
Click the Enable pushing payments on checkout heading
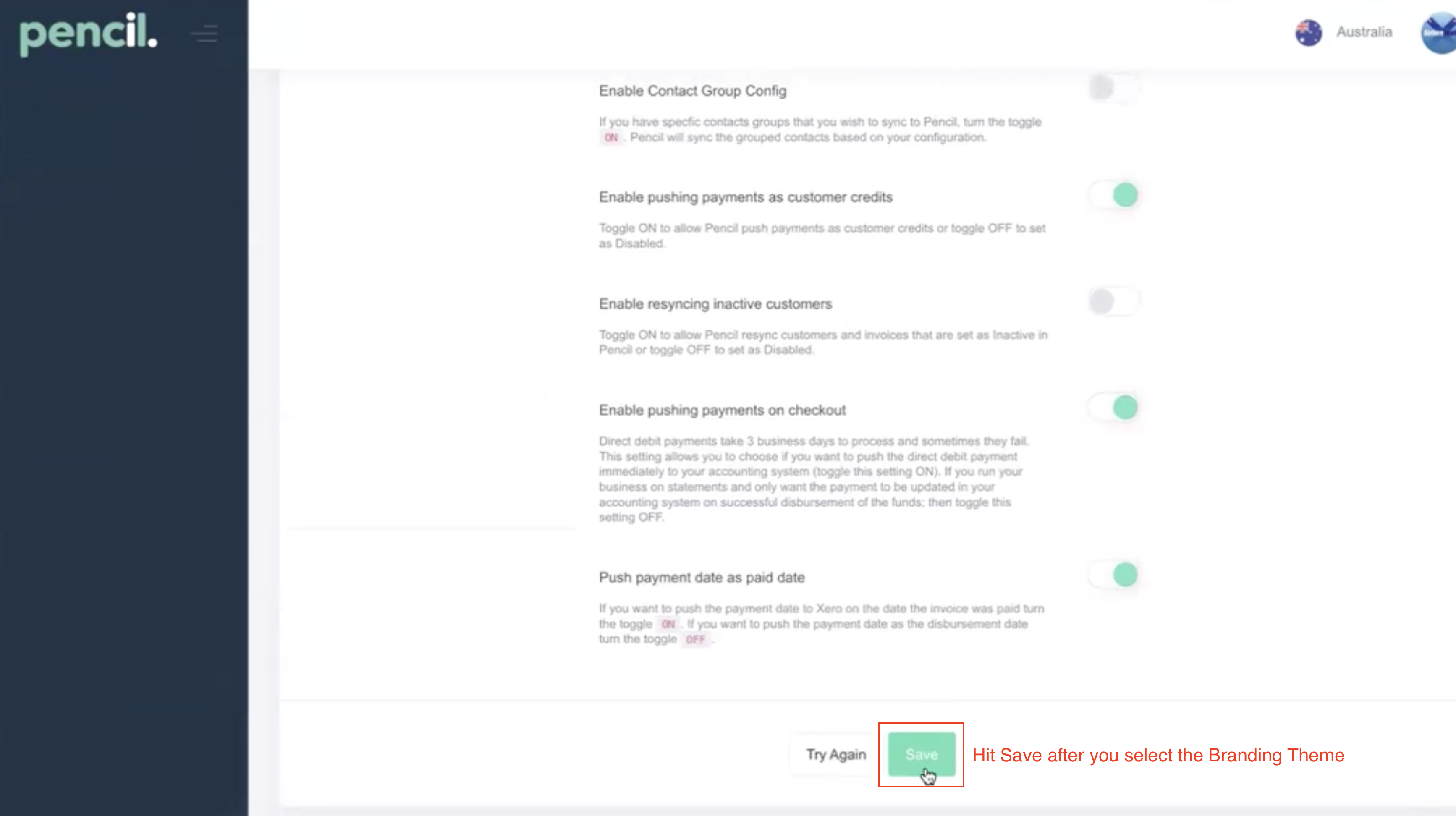(723, 410)
